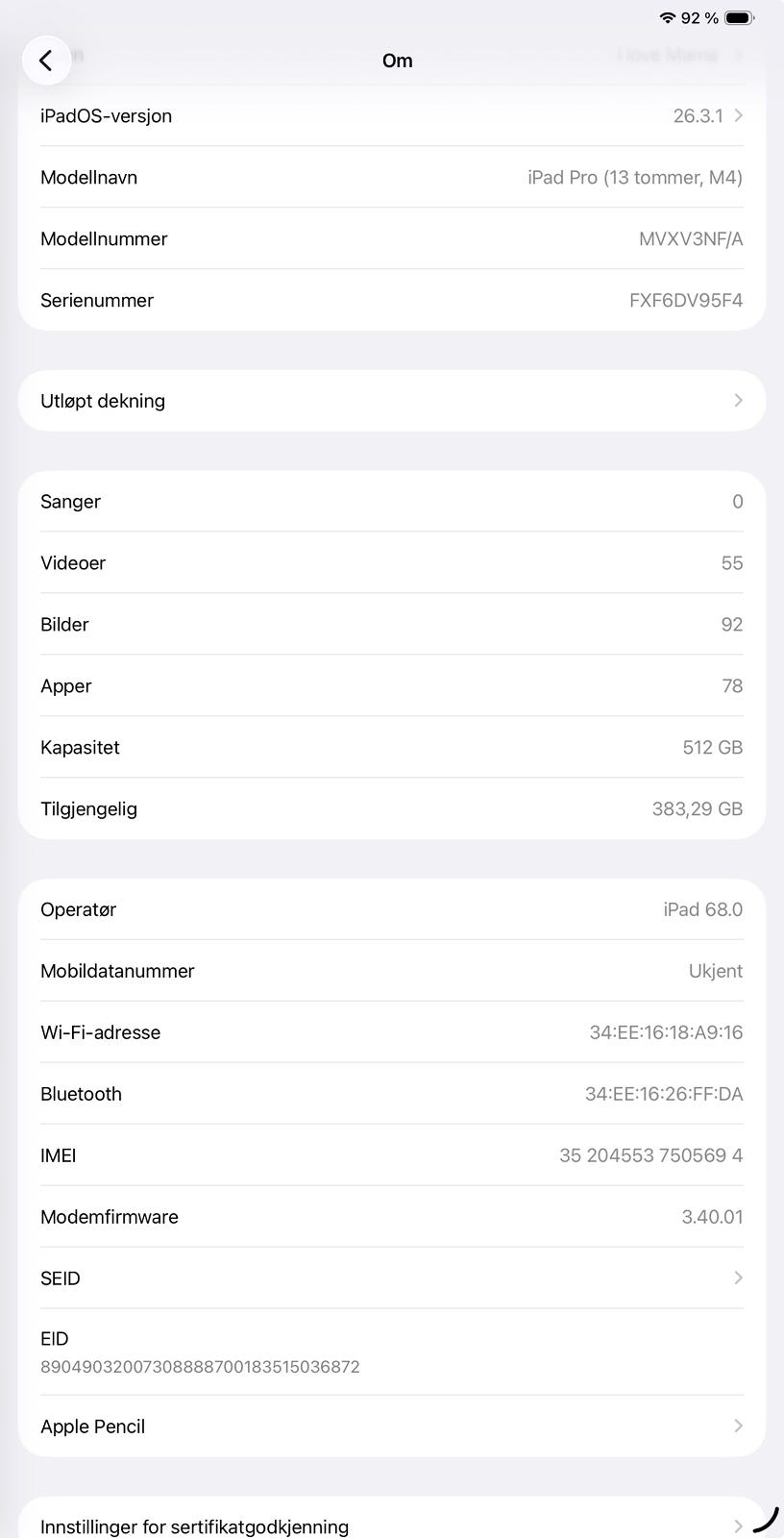Tap the Wi-Fi-adresse value
784x1538 pixels.
[x=666, y=1032]
